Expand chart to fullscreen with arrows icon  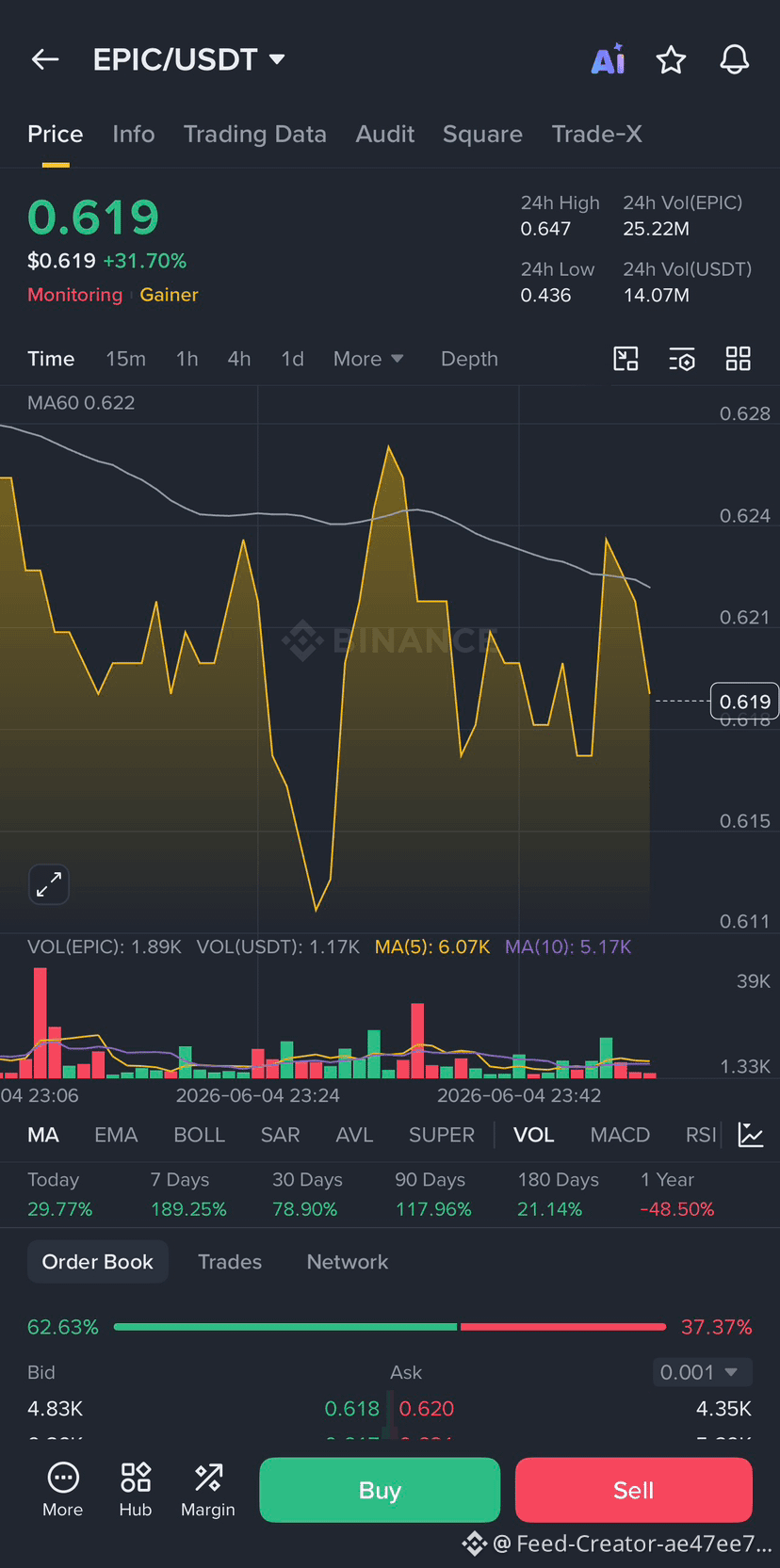pos(49,884)
